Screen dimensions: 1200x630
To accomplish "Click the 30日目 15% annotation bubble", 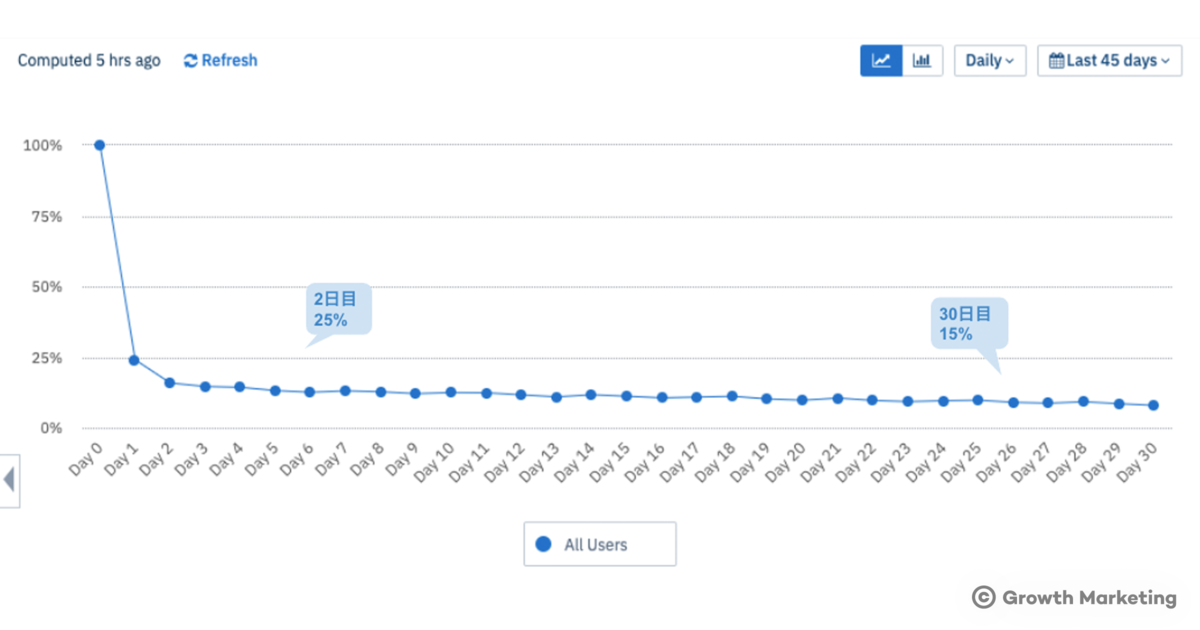I will pos(966,323).
